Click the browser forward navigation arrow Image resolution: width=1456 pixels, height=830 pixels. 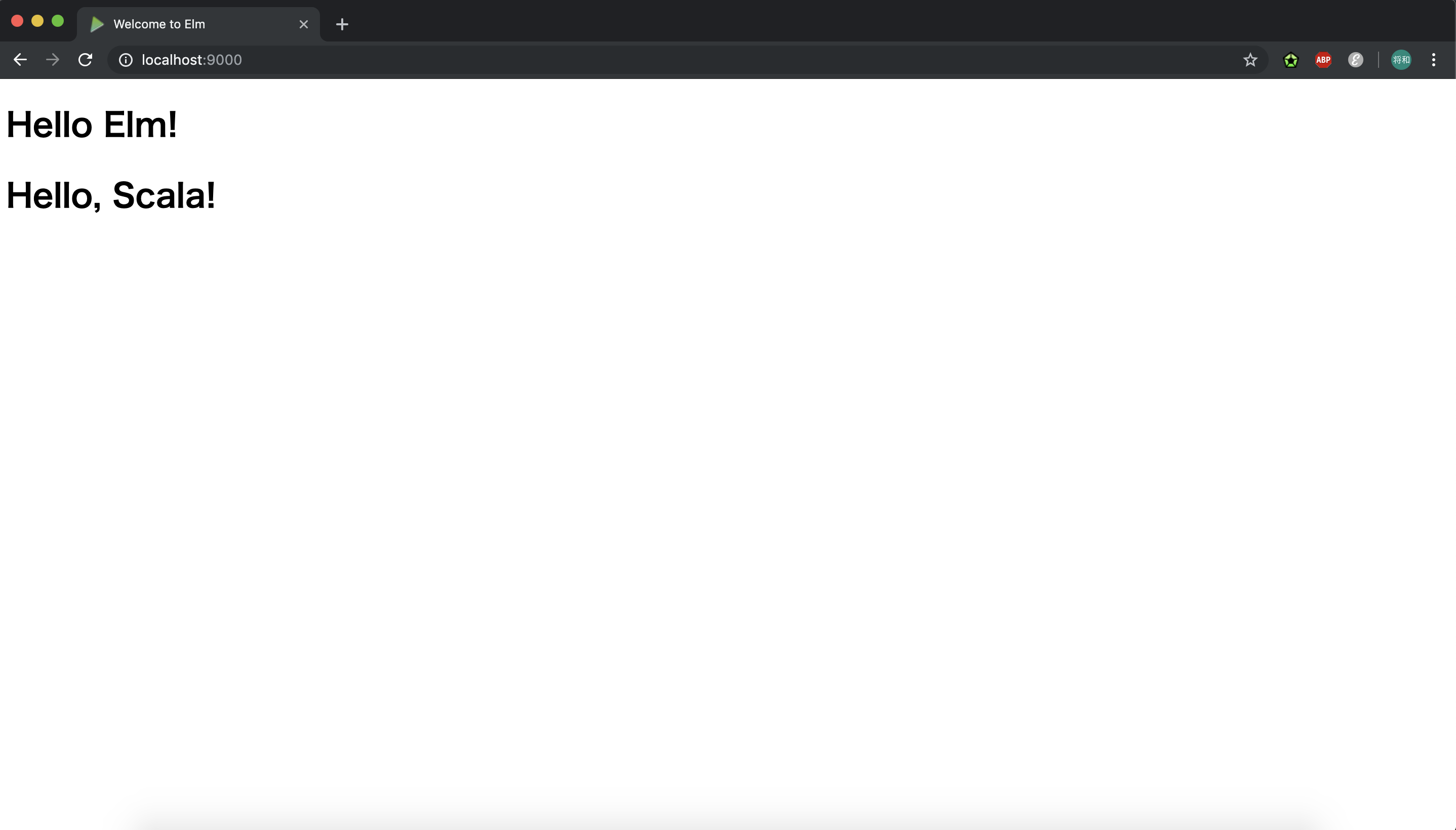(52, 59)
